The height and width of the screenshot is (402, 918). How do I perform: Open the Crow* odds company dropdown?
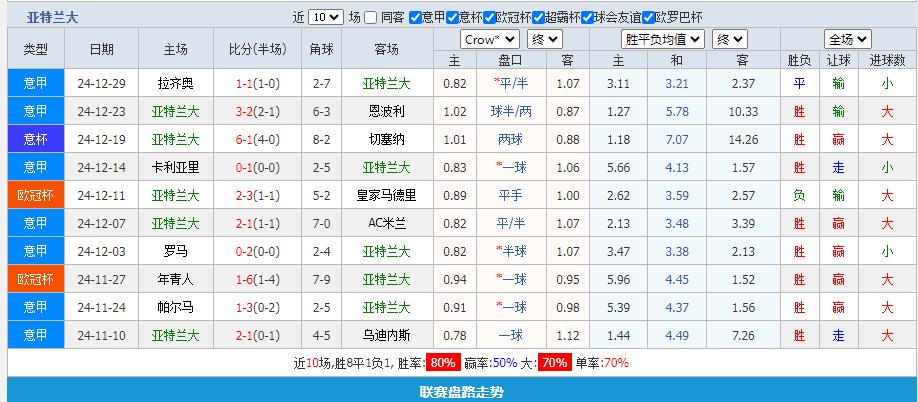point(489,39)
